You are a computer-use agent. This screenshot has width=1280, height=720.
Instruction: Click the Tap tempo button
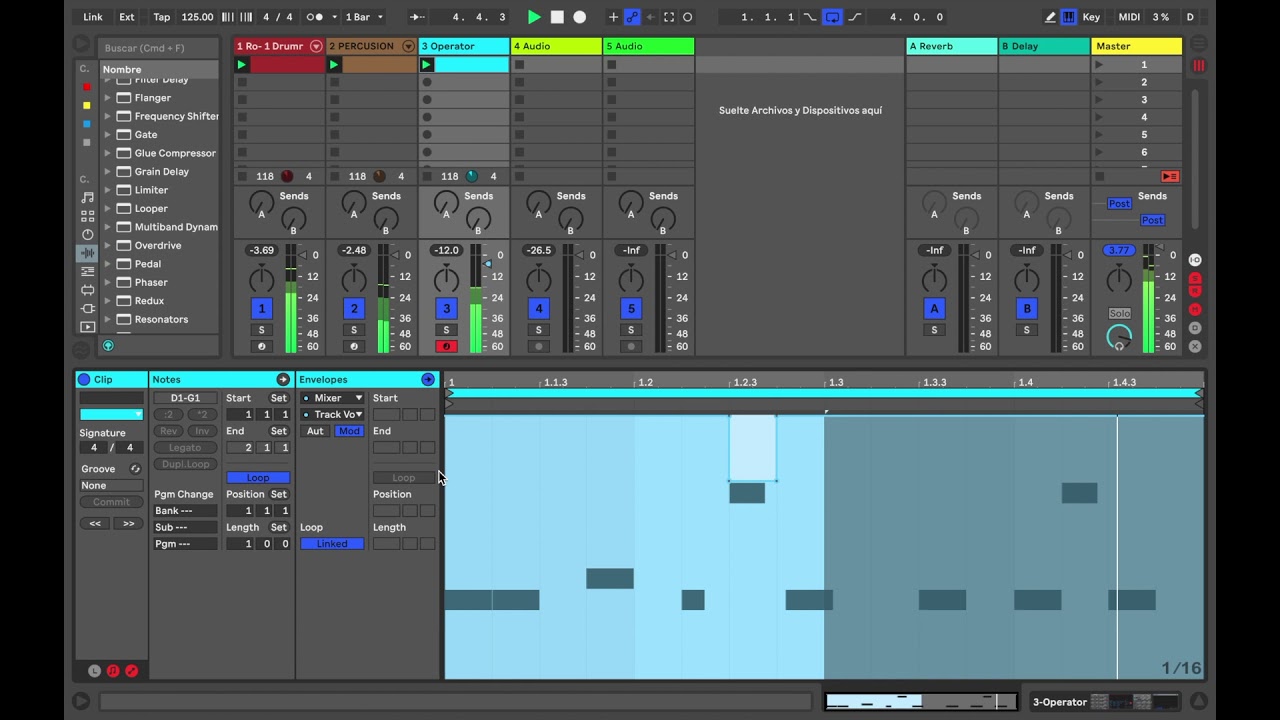click(162, 17)
